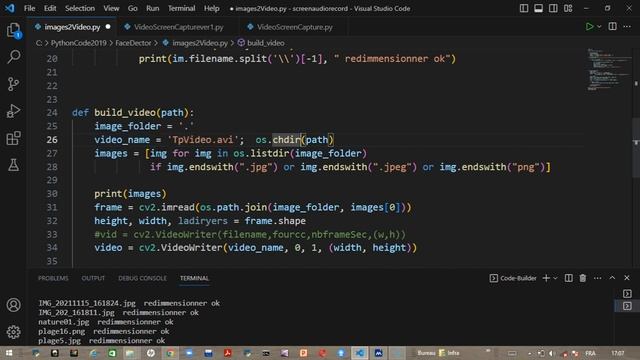The image size is (640, 360).
Task: Click the C: drive breadcrumb
Action: click(x=39, y=43)
